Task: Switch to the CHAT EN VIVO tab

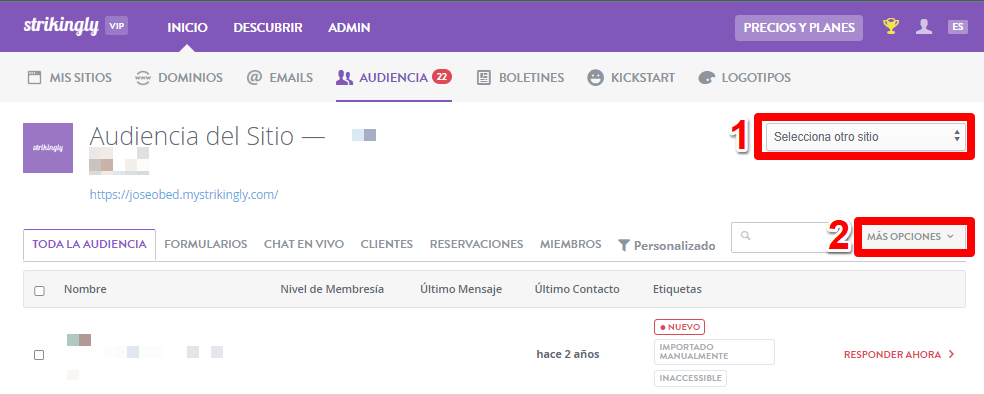Action: tap(304, 244)
